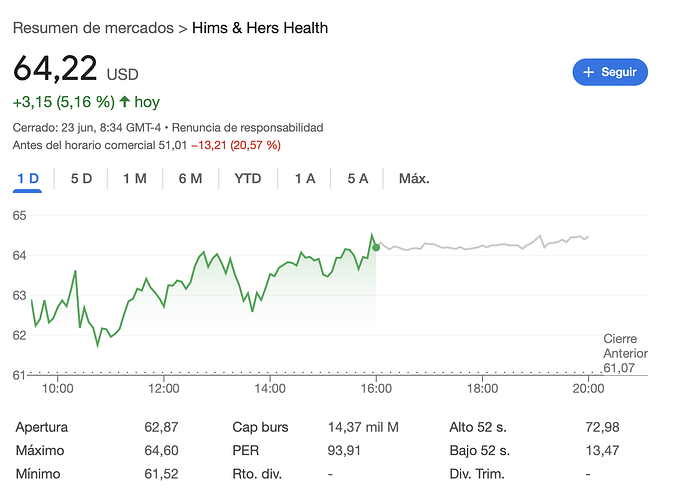
Task: Click the Mínimo label
Action: (x=38, y=474)
